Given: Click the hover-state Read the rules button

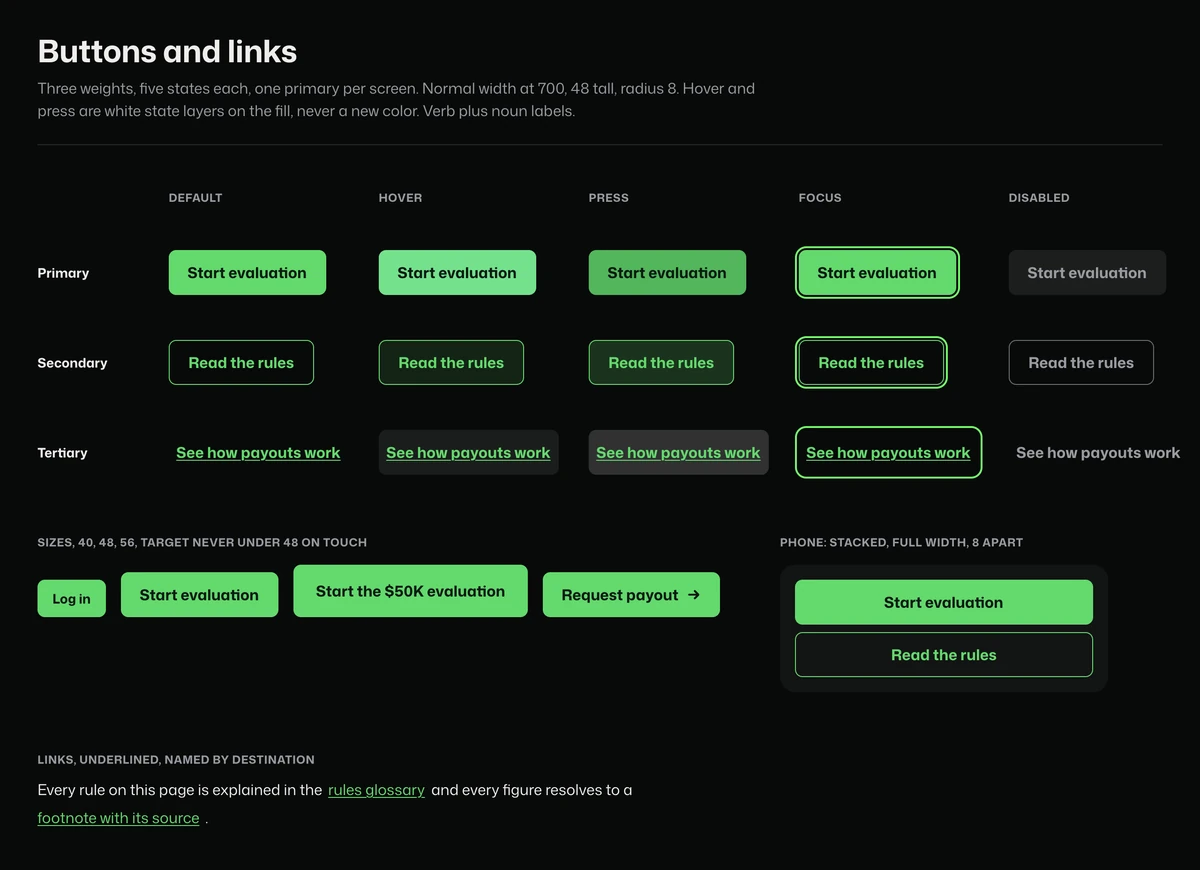Looking at the screenshot, I should (451, 362).
